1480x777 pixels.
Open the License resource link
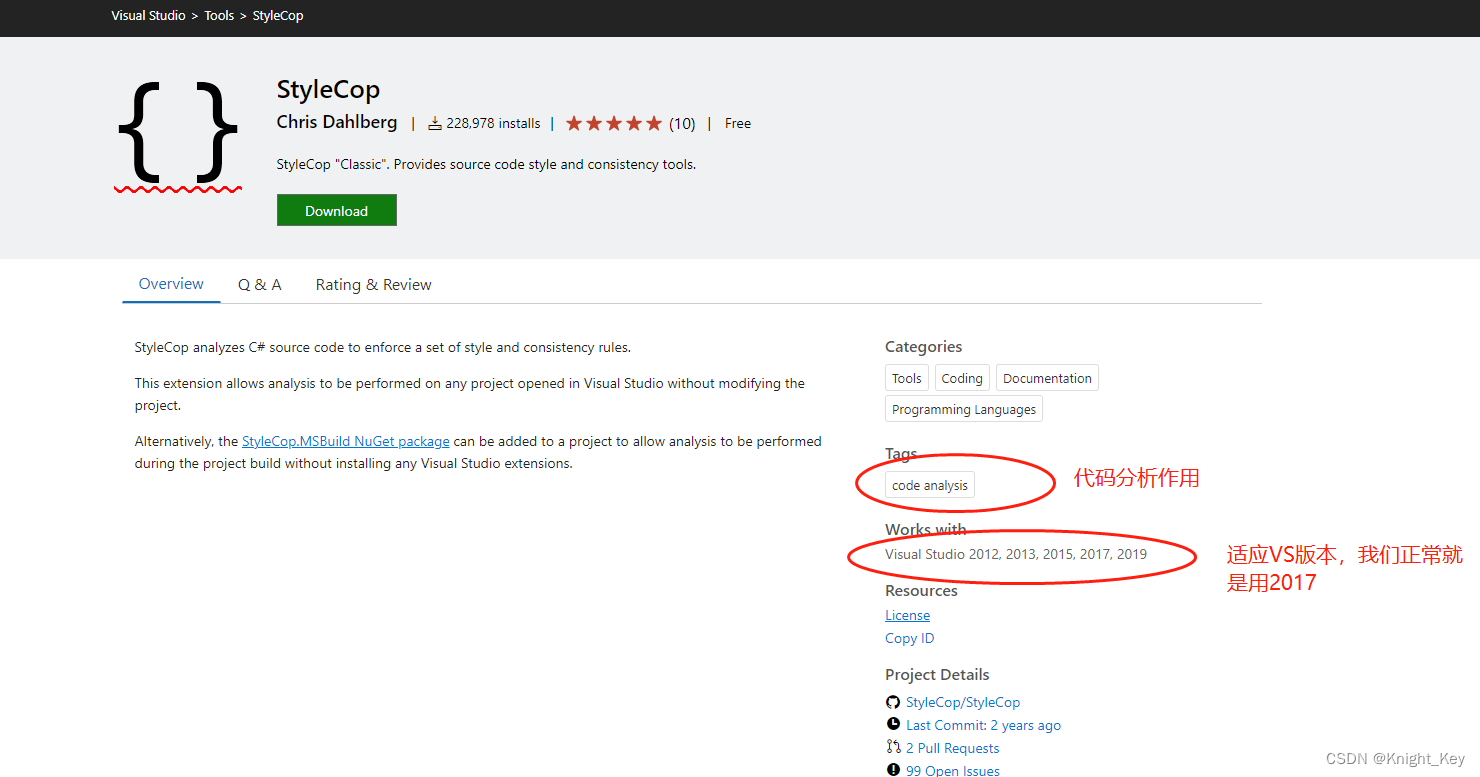click(x=907, y=615)
